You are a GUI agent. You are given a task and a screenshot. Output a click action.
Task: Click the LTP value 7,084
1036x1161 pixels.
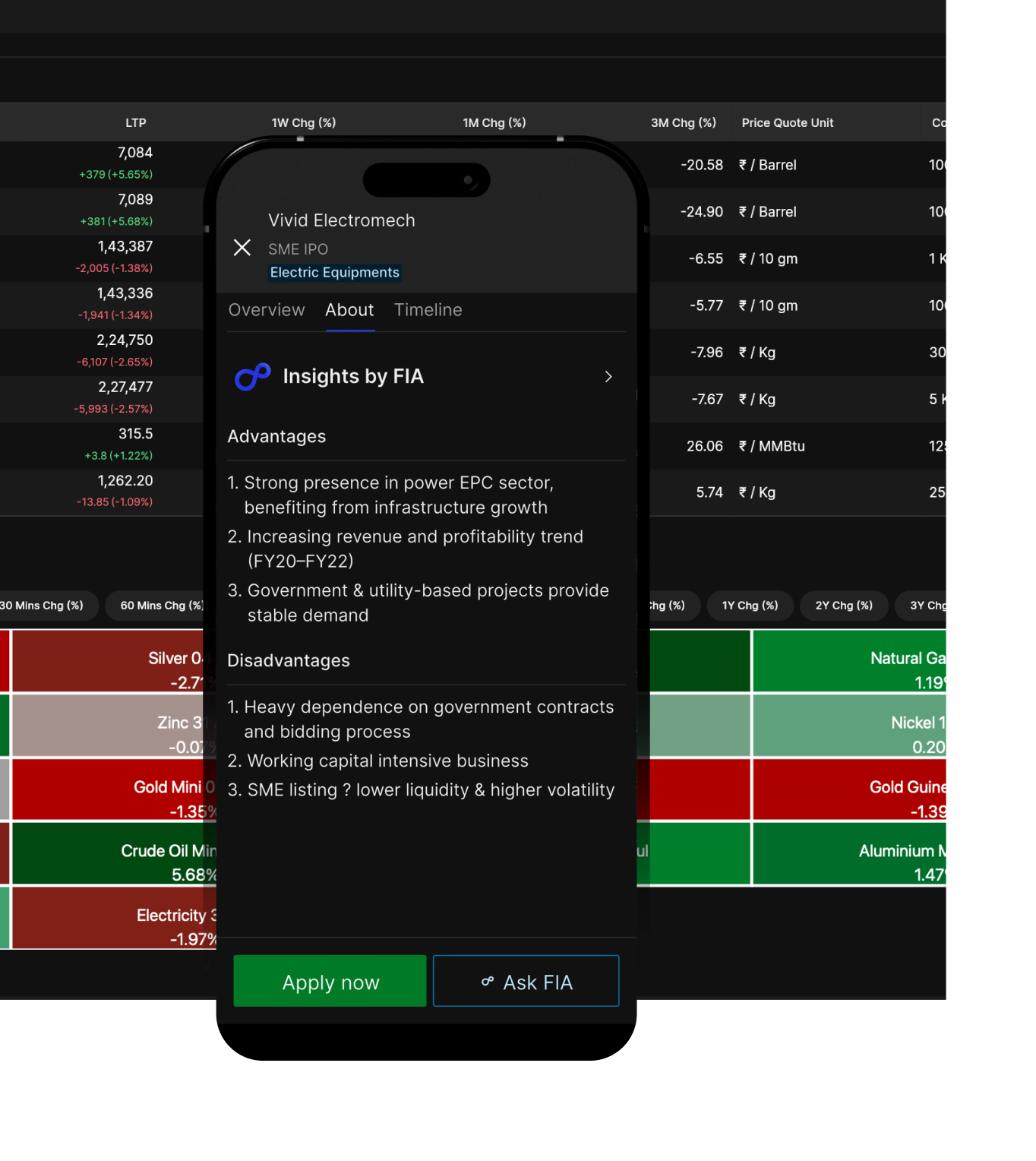[x=135, y=153]
